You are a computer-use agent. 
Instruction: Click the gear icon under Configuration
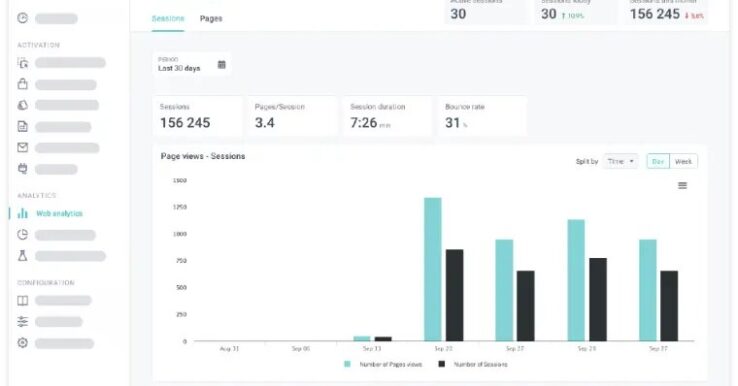coord(23,343)
